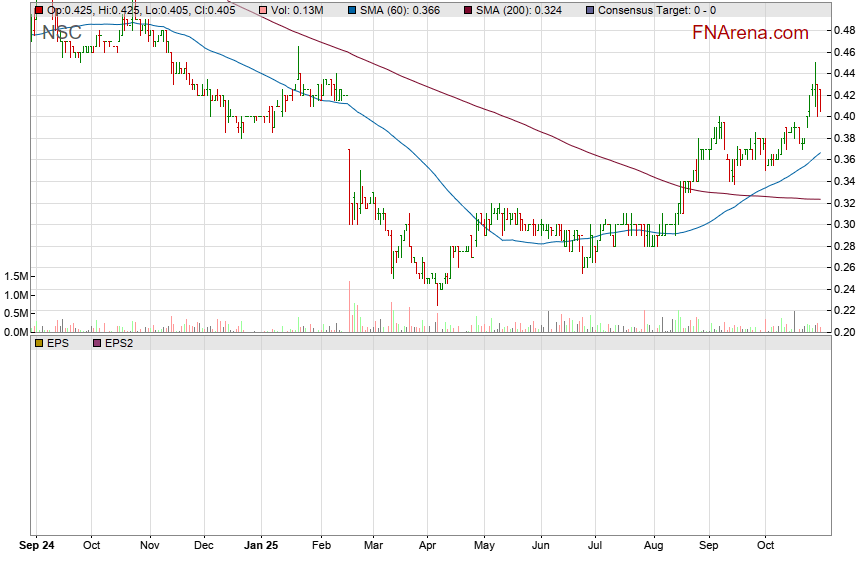Click the EPS label in lower panel

tap(58, 343)
